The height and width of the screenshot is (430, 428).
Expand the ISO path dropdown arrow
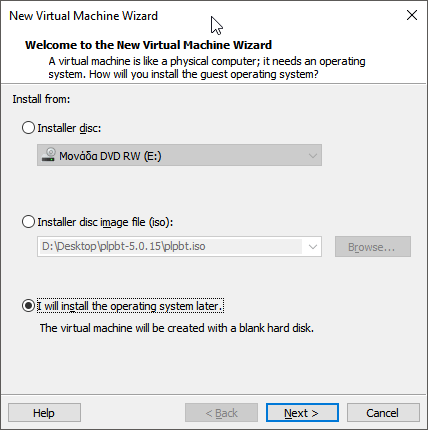(313, 247)
